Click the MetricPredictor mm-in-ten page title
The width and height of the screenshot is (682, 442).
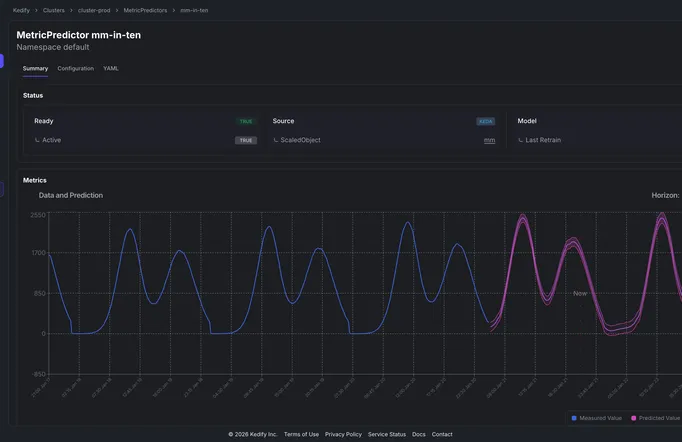(x=79, y=35)
